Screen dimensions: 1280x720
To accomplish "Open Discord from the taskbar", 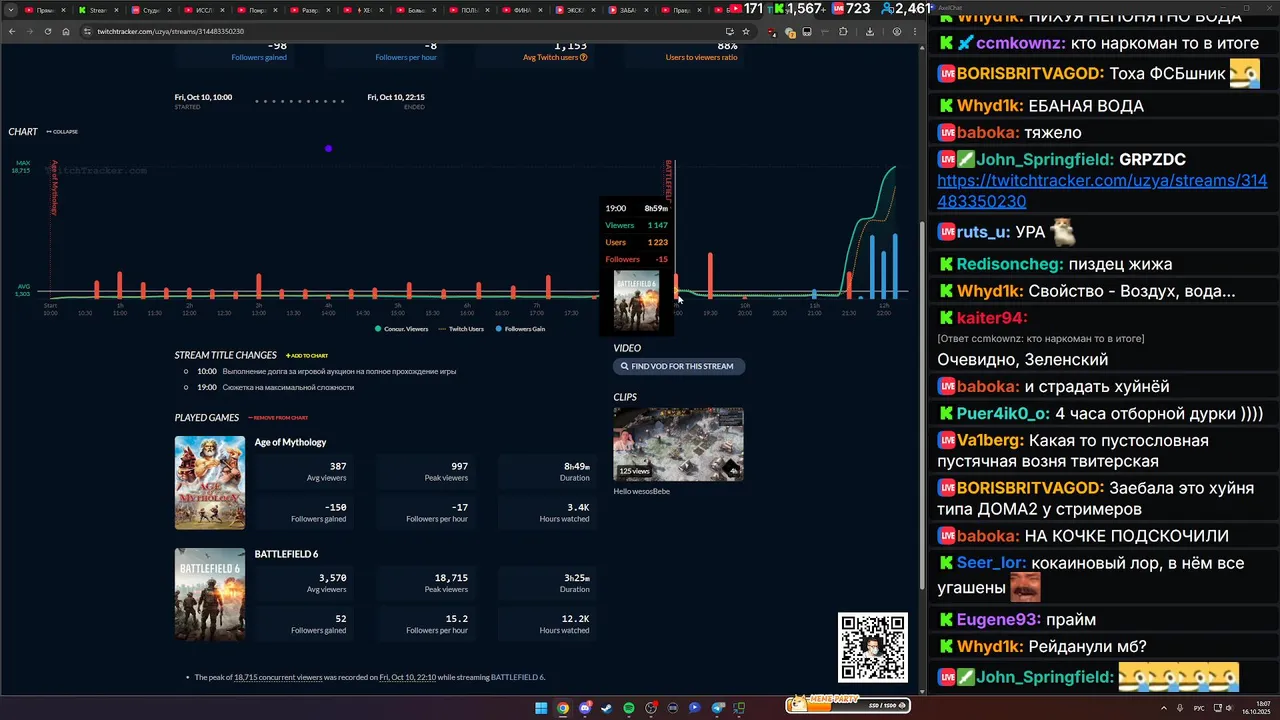I will 585,708.
